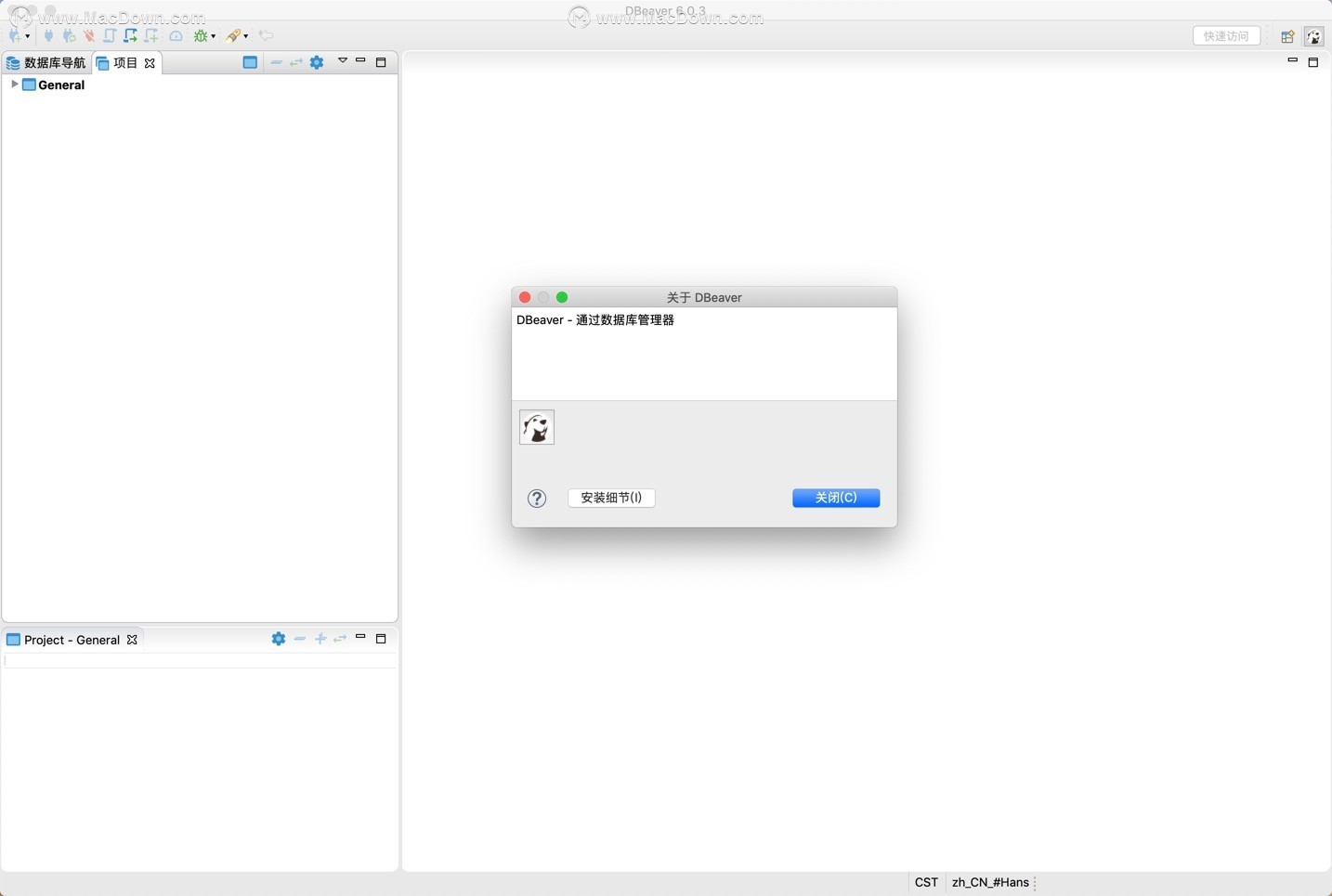Click the DBeaver beaver logo button in dialog
This screenshot has width=1332, height=896.
coord(537,427)
